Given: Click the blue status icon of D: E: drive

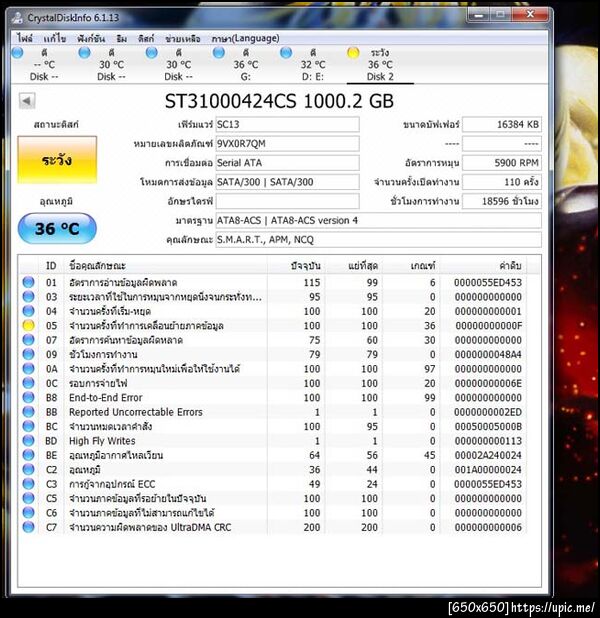Looking at the screenshot, I should (x=286, y=52).
